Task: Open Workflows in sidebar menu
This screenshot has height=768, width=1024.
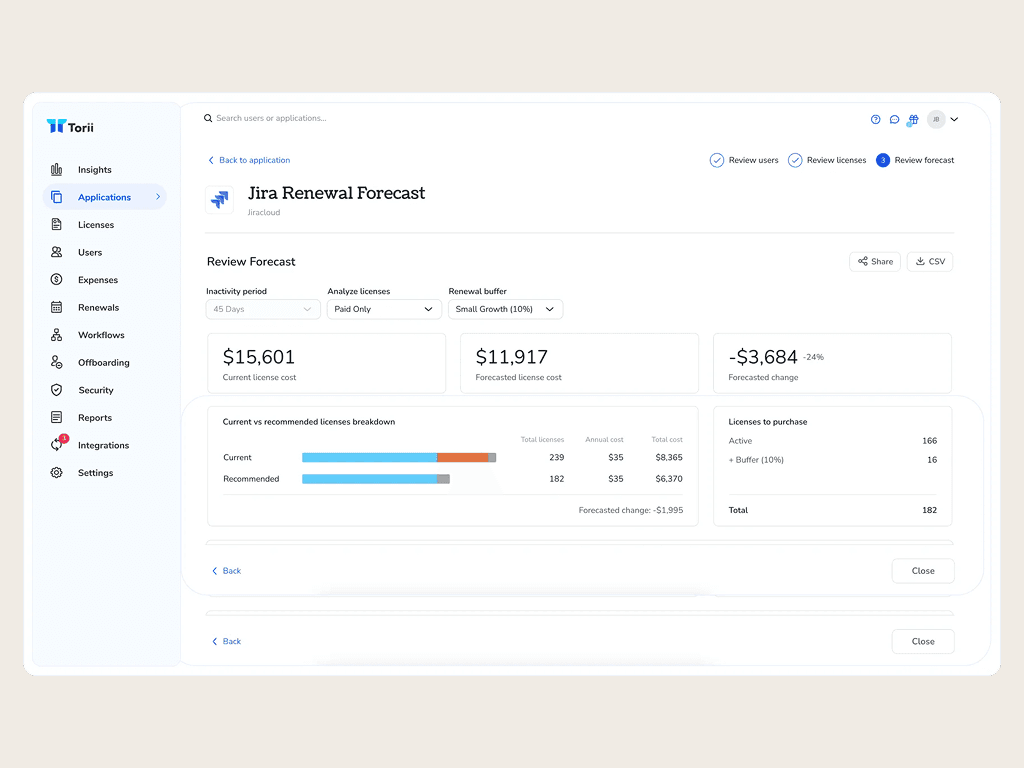Action: [101, 335]
